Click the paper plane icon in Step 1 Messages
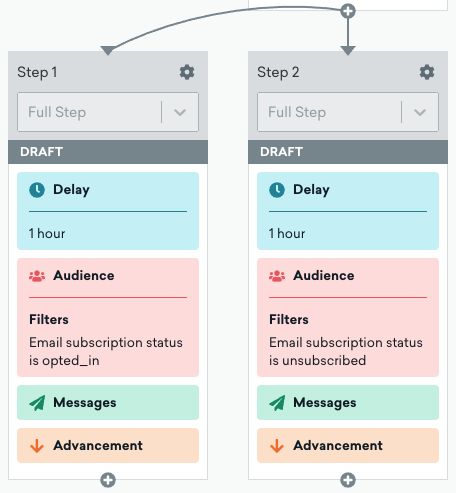 [37, 403]
